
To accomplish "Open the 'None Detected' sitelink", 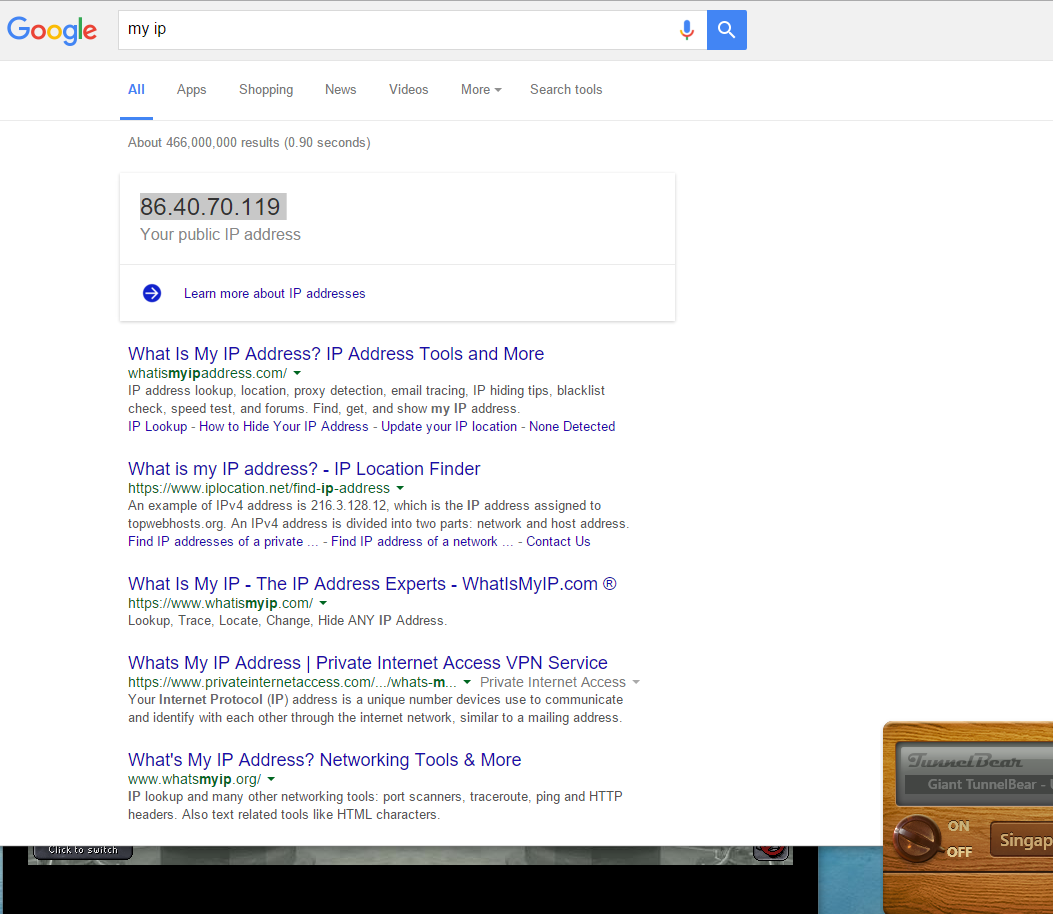I will [572, 426].
